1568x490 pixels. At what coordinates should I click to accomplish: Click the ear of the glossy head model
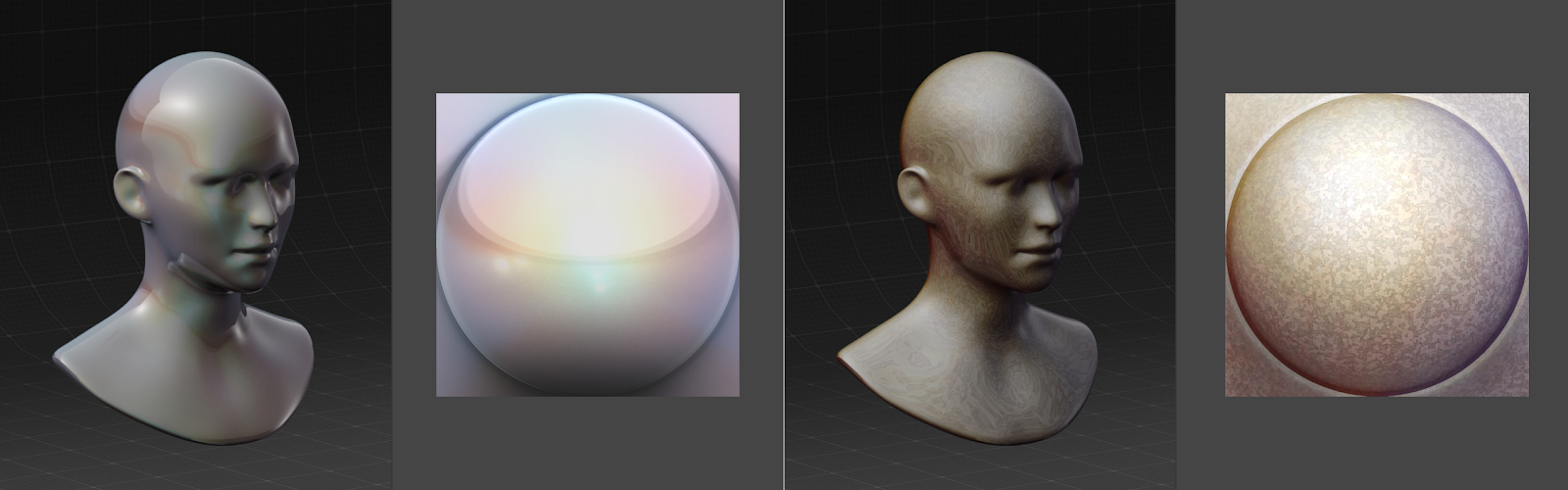click(x=130, y=192)
